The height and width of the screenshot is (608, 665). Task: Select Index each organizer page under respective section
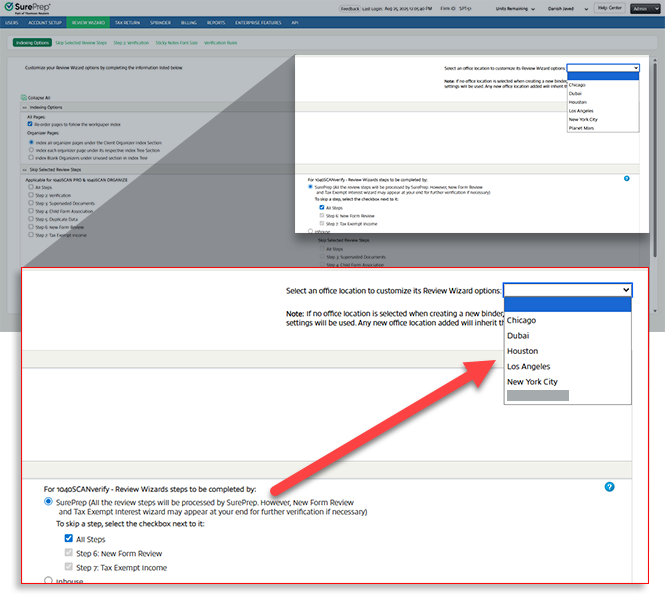pyautogui.click(x=31, y=150)
